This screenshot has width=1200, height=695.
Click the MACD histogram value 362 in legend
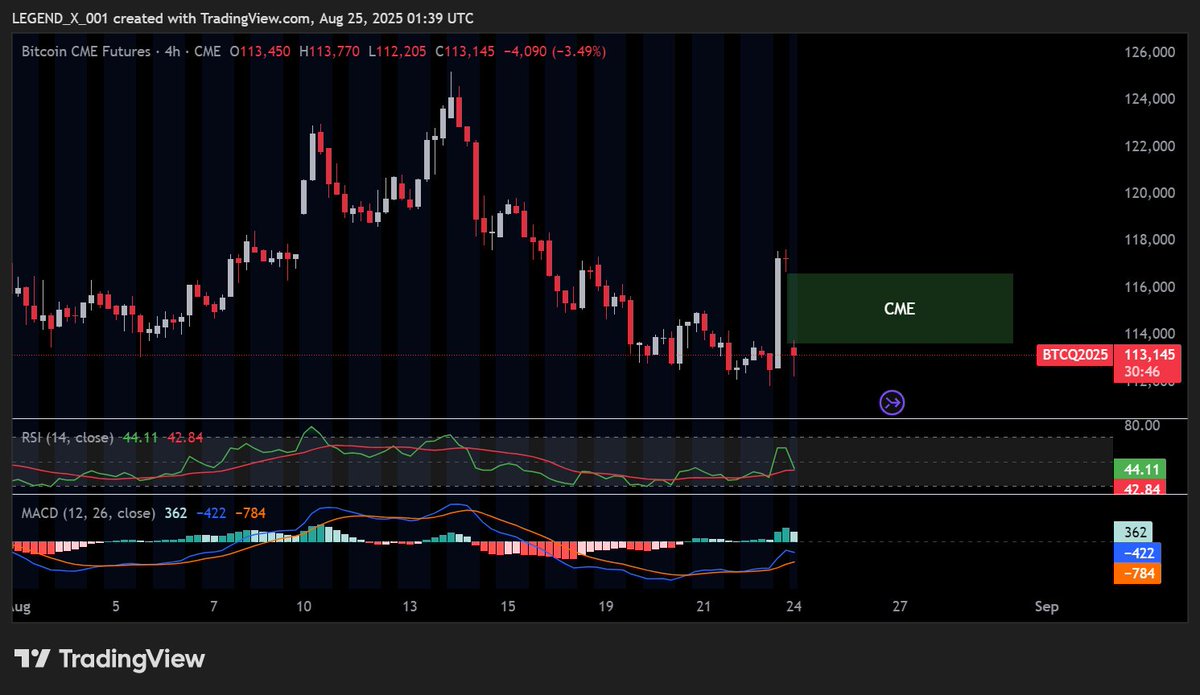[x=175, y=513]
